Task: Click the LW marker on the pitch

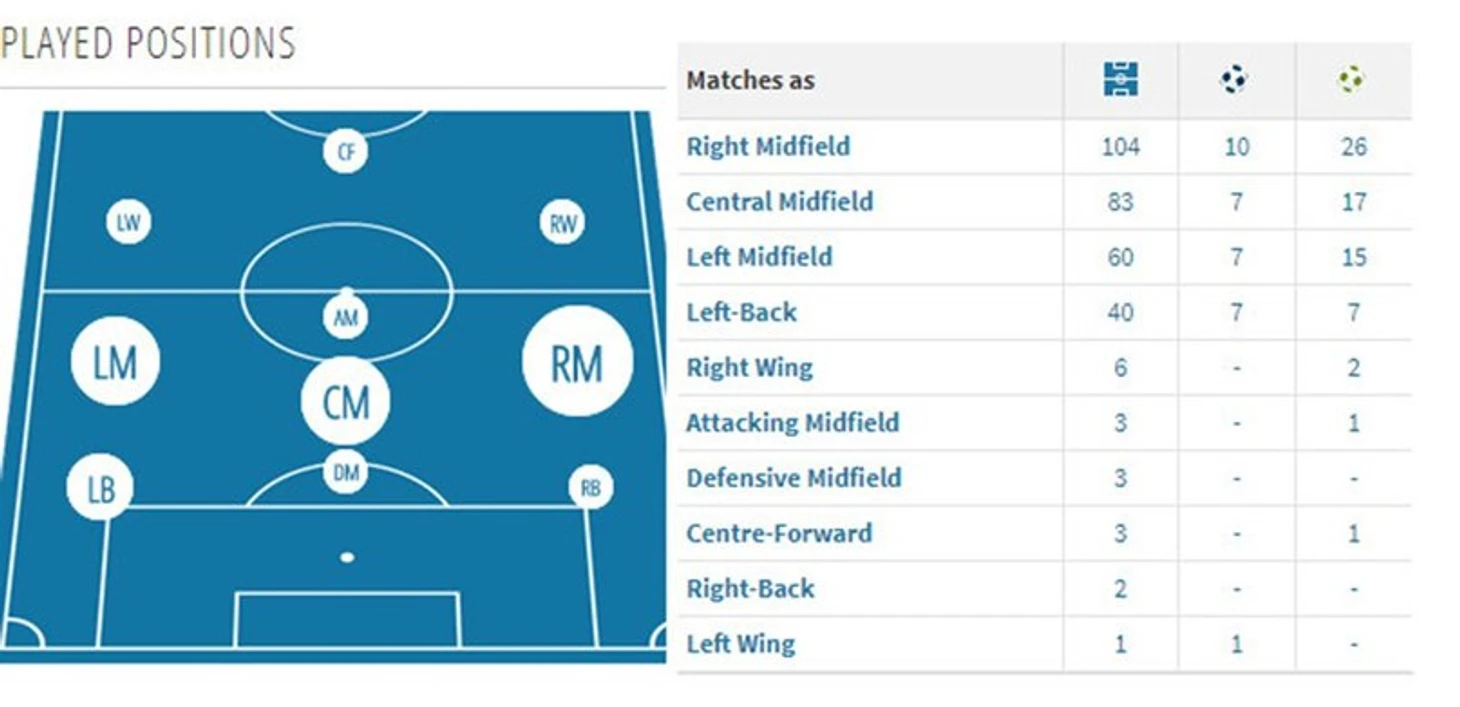Action: [128, 222]
